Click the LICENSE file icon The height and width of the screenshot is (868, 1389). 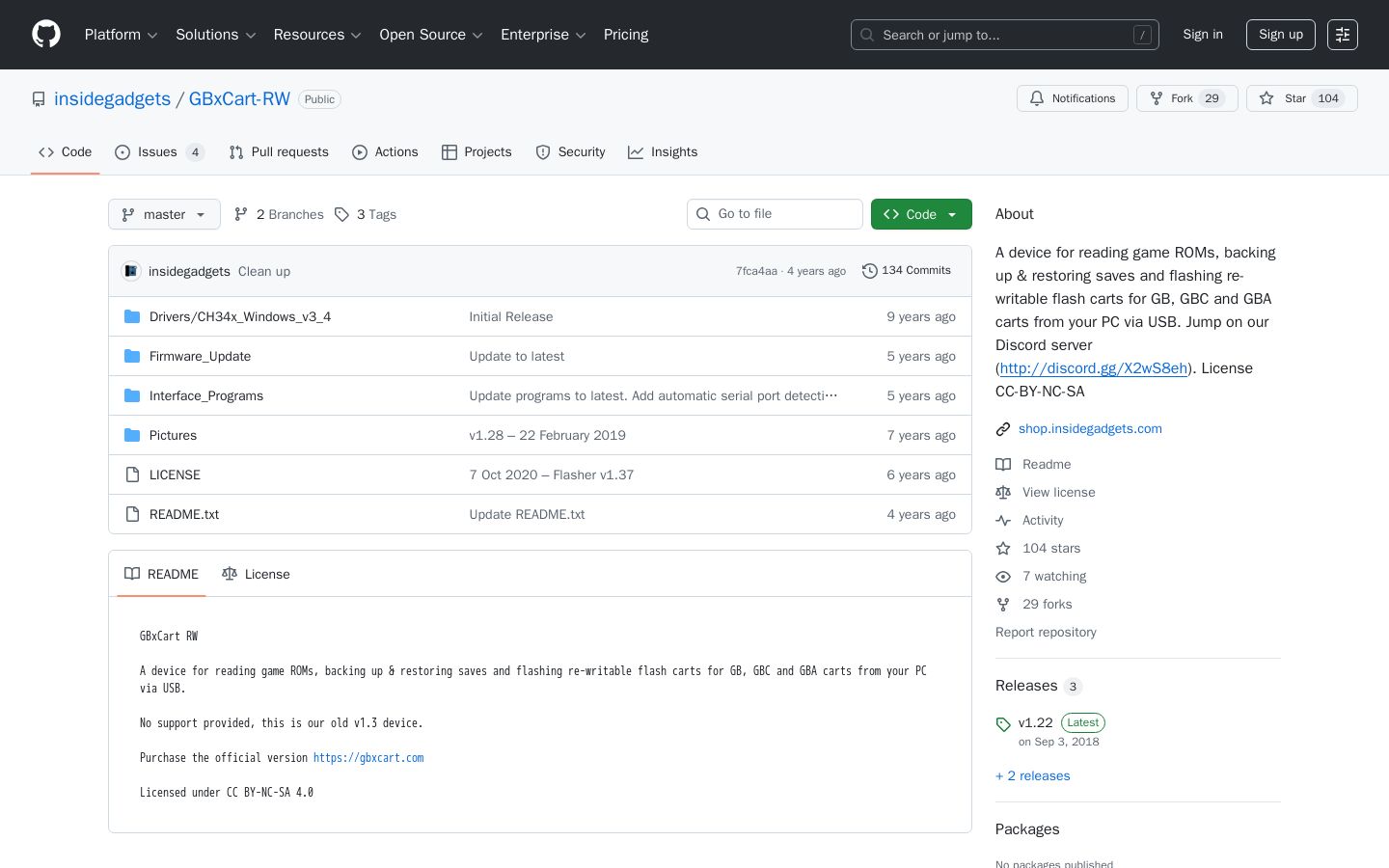click(132, 475)
